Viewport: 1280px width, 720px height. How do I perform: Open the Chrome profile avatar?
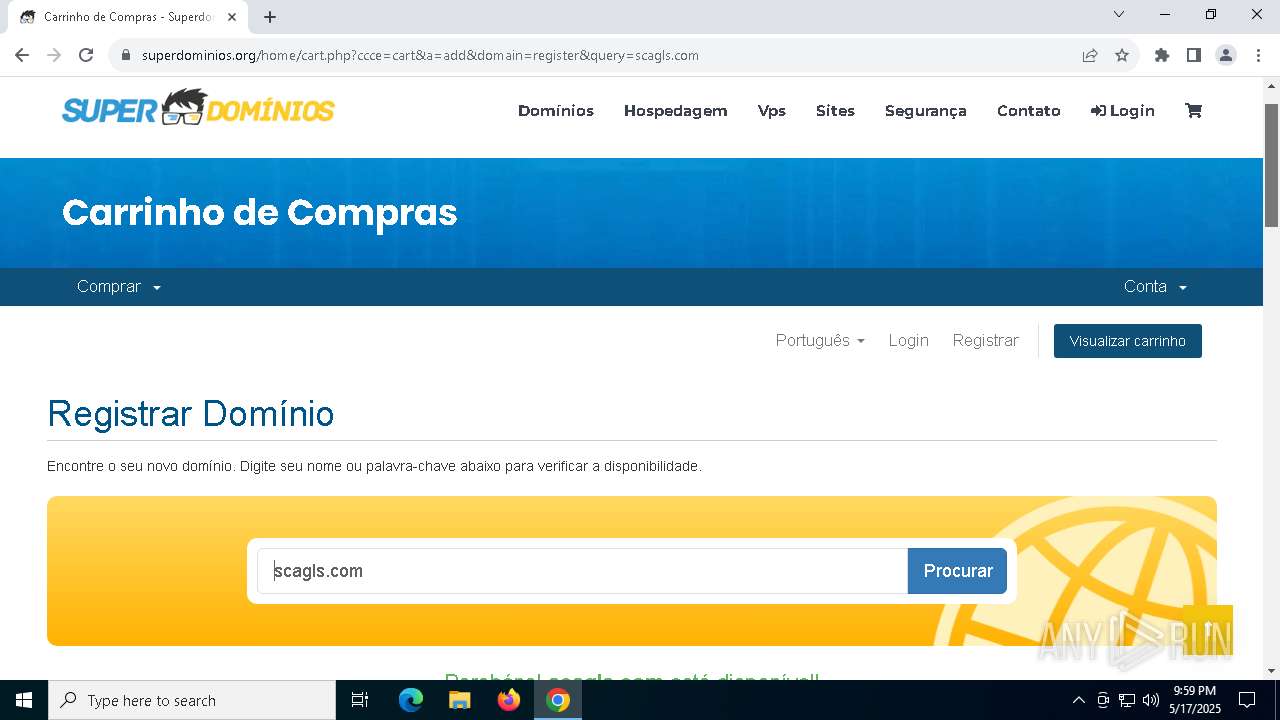click(1226, 55)
